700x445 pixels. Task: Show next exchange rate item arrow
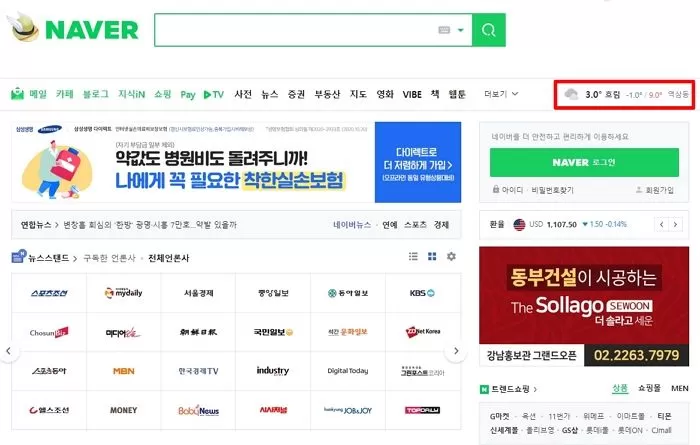point(675,225)
